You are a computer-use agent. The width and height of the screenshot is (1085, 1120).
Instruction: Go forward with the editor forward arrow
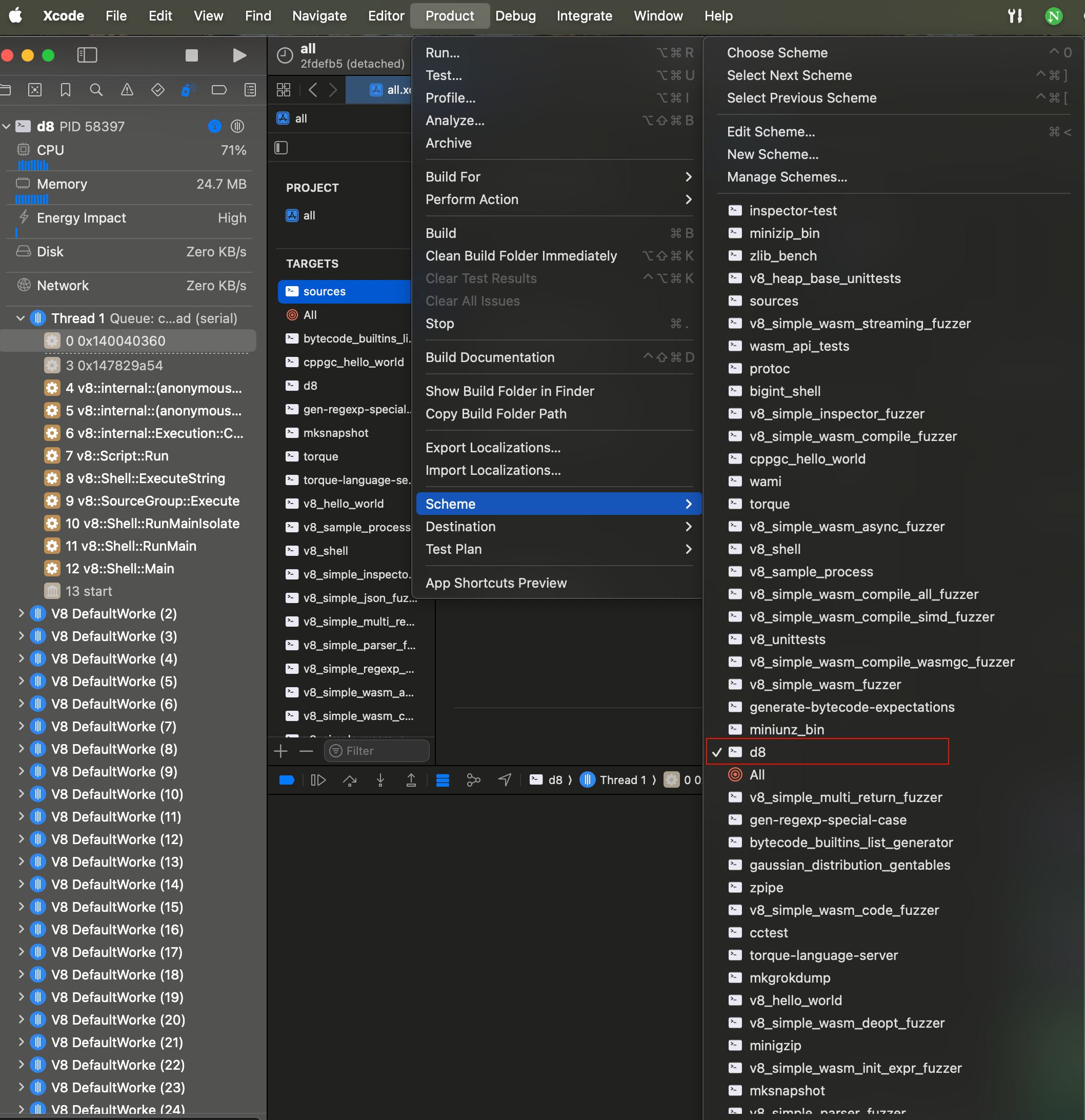(x=334, y=90)
